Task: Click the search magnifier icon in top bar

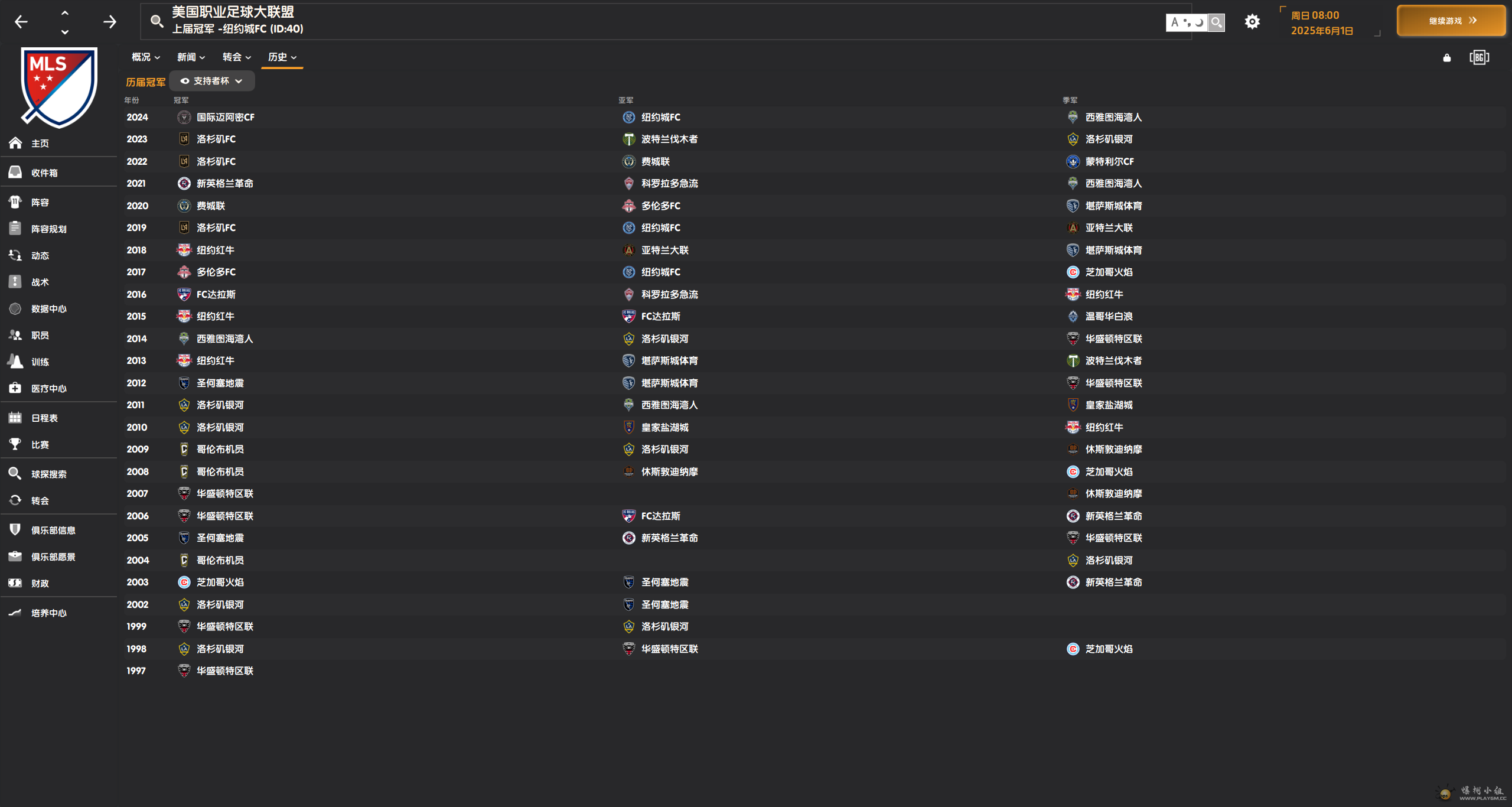Action: click(157, 21)
